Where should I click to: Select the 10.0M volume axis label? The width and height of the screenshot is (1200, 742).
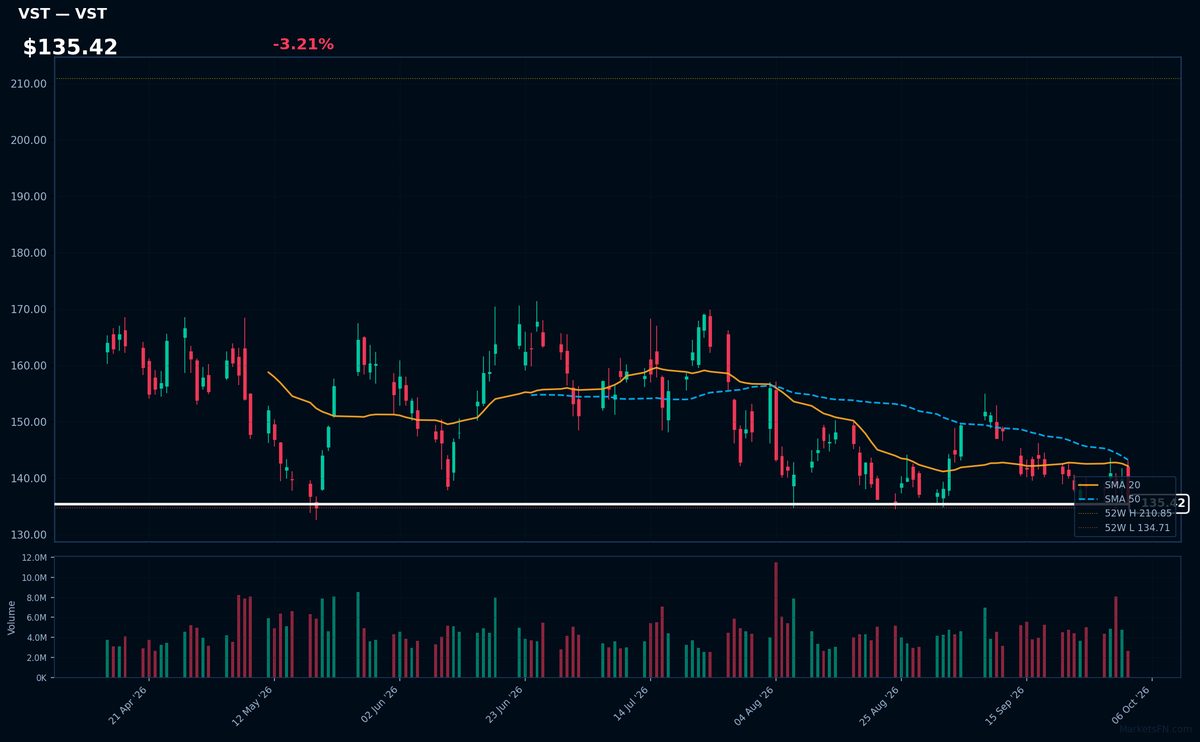[x=33, y=578]
